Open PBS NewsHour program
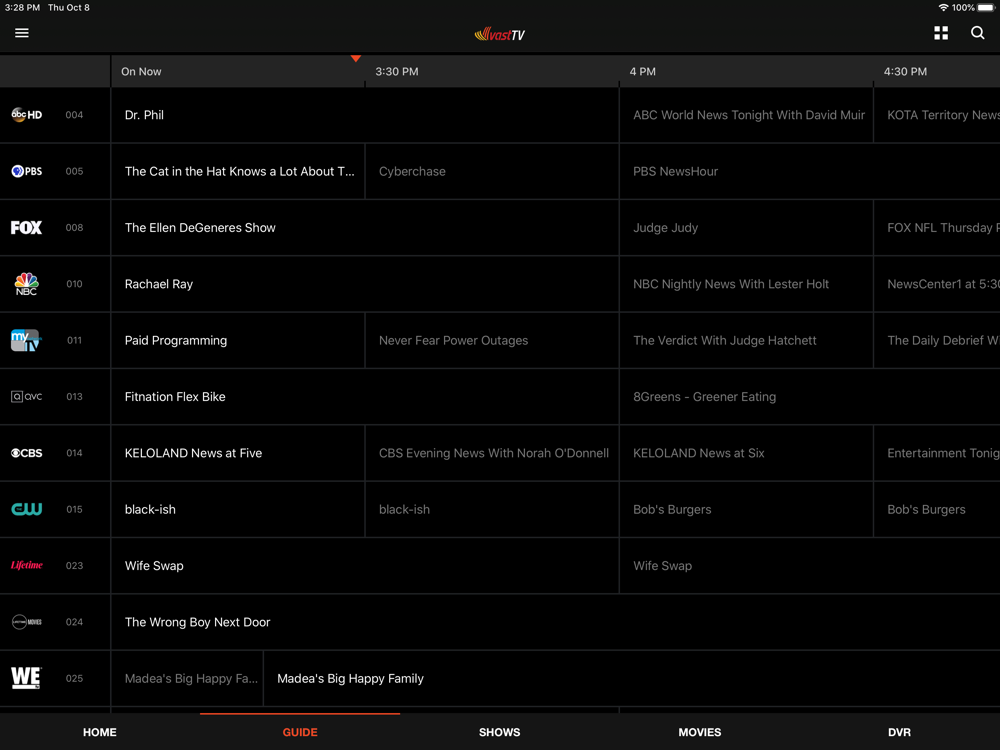The image size is (1000, 750). pyautogui.click(x=810, y=171)
